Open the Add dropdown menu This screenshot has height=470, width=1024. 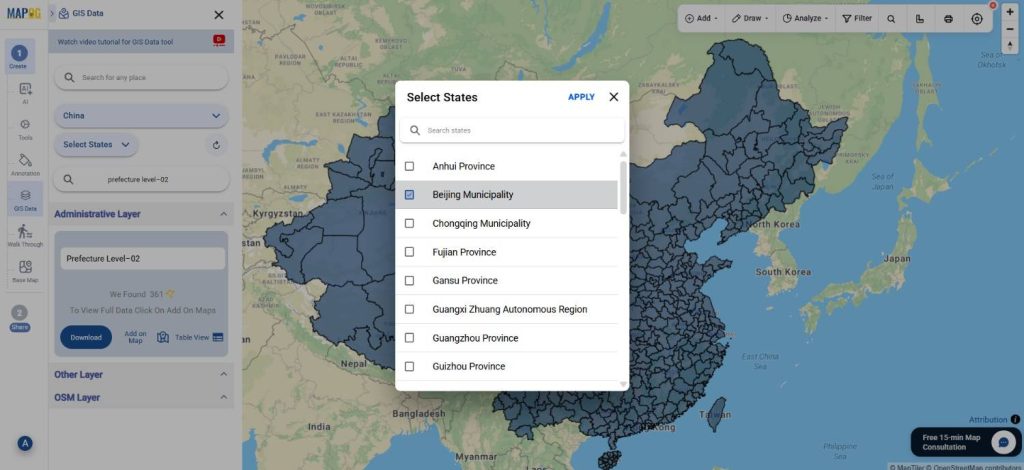[701, 18]
